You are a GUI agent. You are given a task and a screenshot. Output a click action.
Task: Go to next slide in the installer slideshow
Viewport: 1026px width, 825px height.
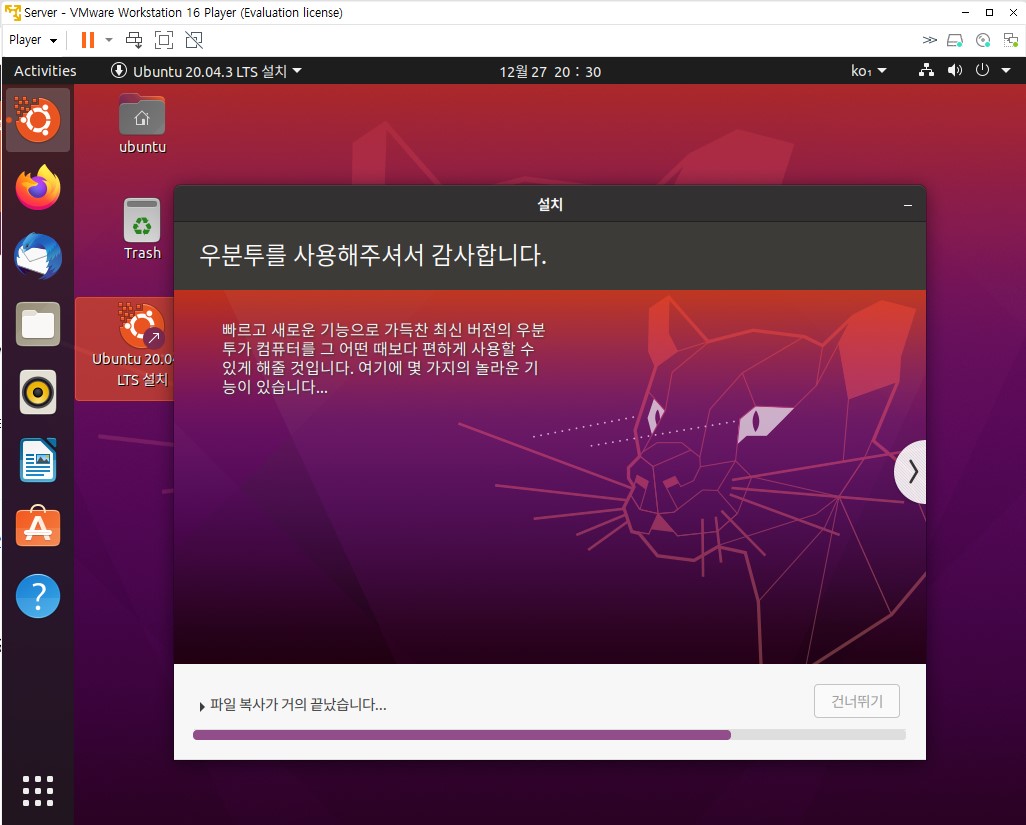[911, 472]
